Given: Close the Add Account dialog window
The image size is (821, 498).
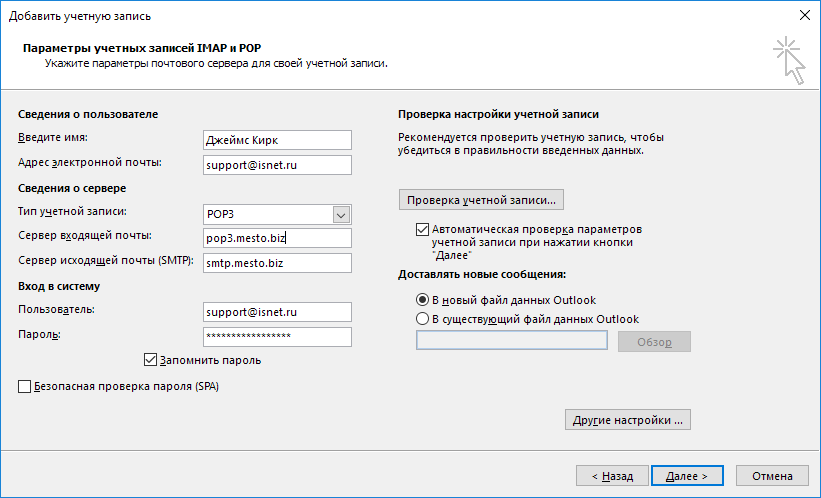Looking at the screenshot, I should point(804,15).
